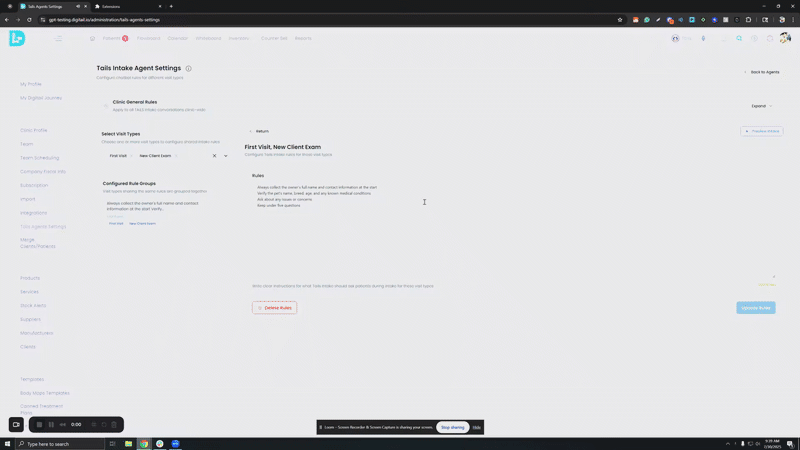Click the Loom camera icon

click(16, 424)
